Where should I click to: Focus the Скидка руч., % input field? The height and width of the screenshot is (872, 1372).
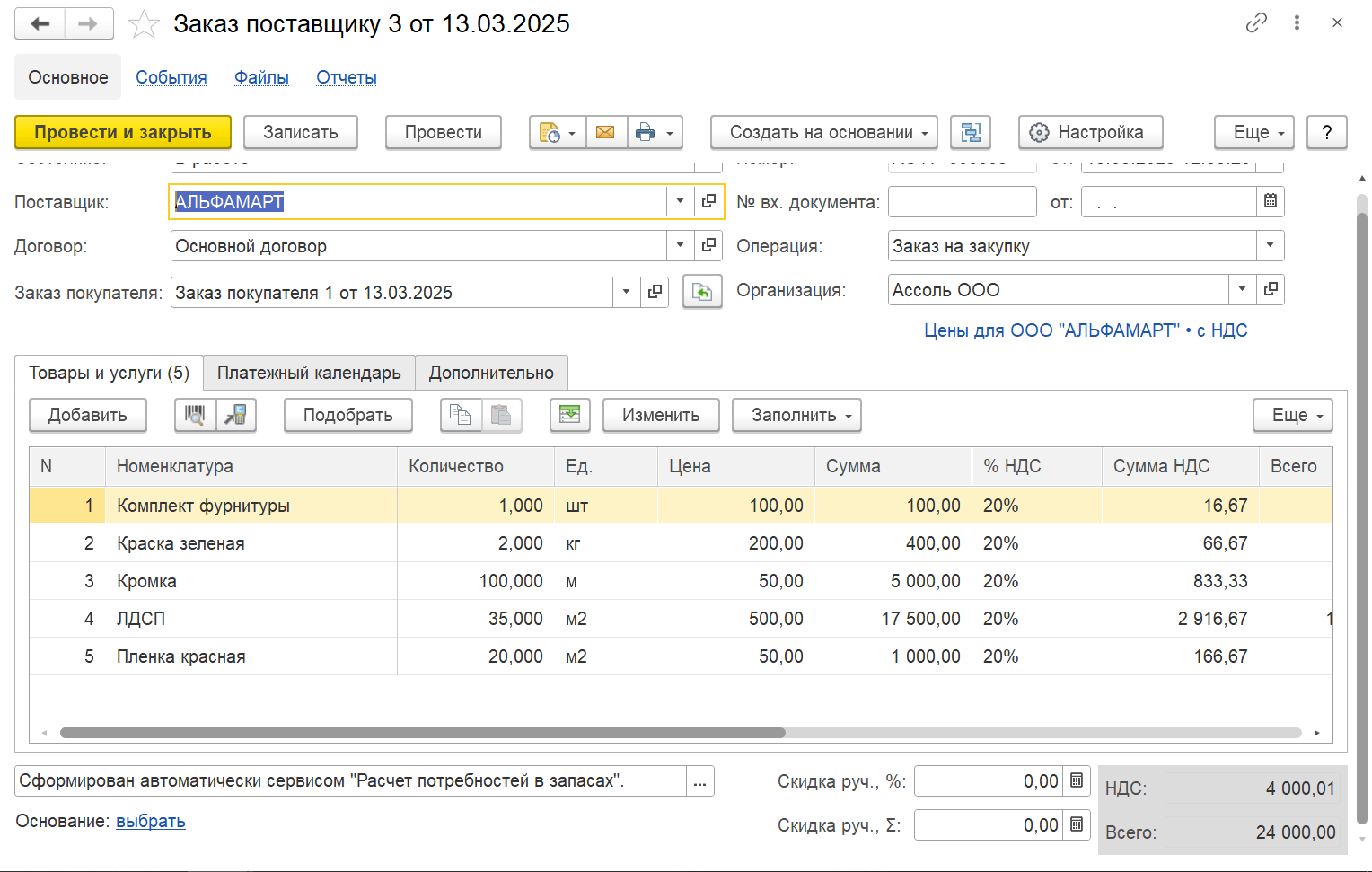coord(989,780)
